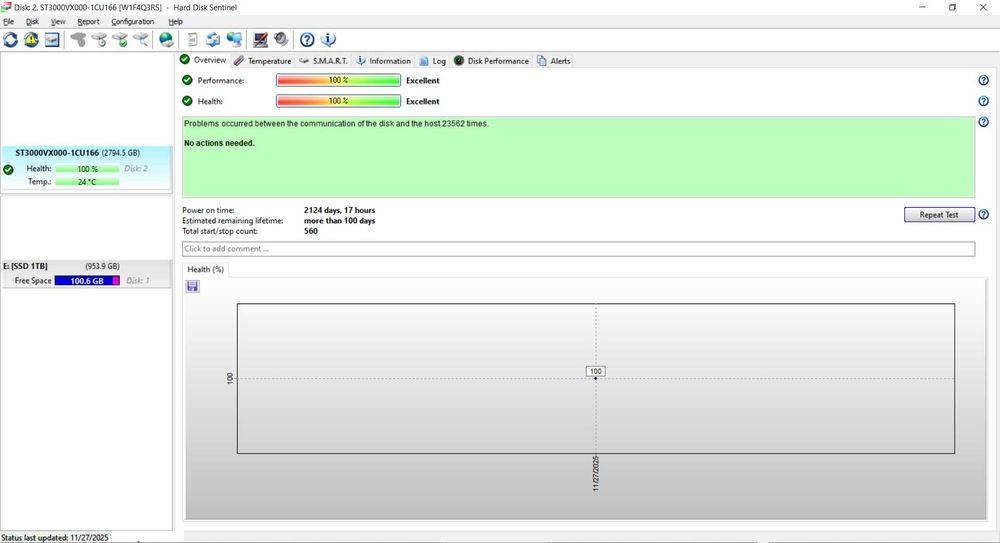Click the disk-with-magnifier surface test icon
Viewport: 1000px width, 543px height.
point(140,40)
